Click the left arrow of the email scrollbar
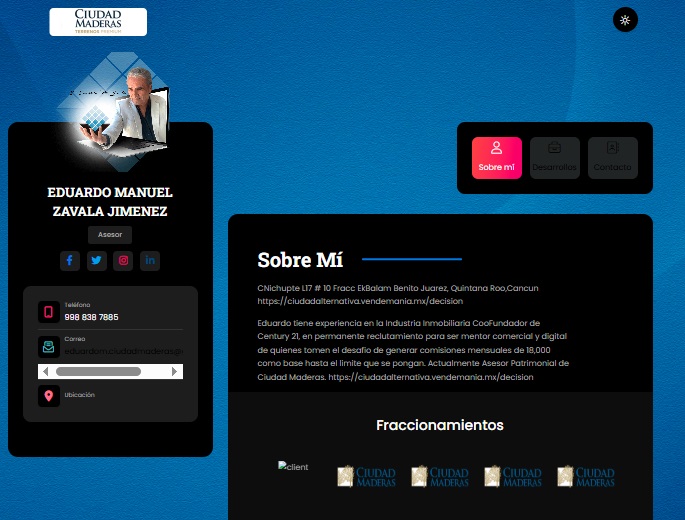Viewport: 685px width, 520px height. pyautogui.click(x=45, y=371)
